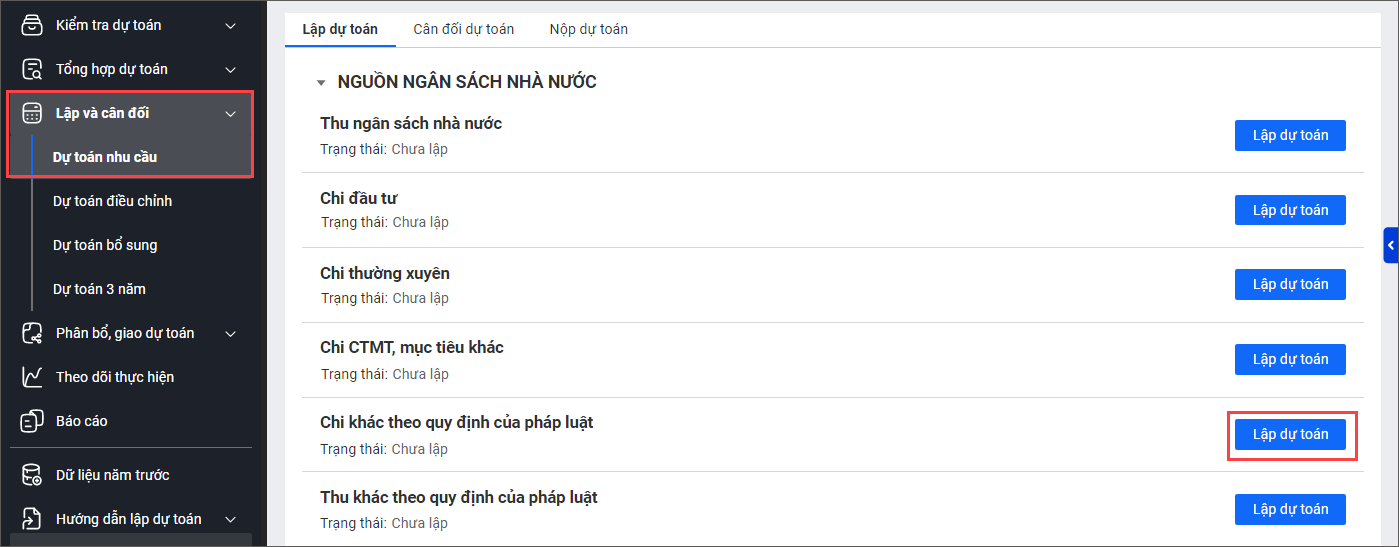This screenshot has width=1399, height=547.
Task: Click the Tổng hợp dự toán sidebar icon
Action: [33, 69]
